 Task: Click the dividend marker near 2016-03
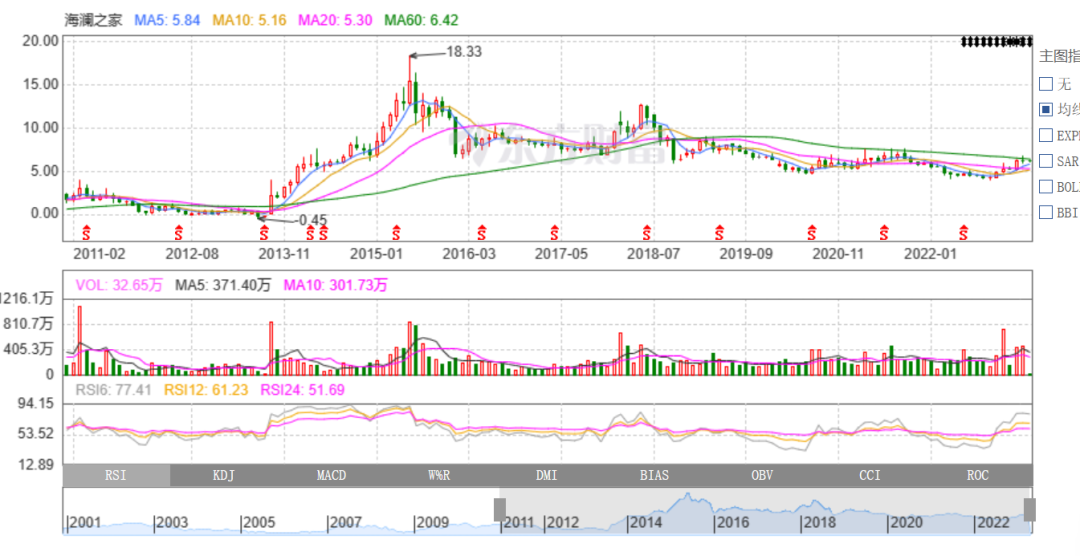pos(482,233)
